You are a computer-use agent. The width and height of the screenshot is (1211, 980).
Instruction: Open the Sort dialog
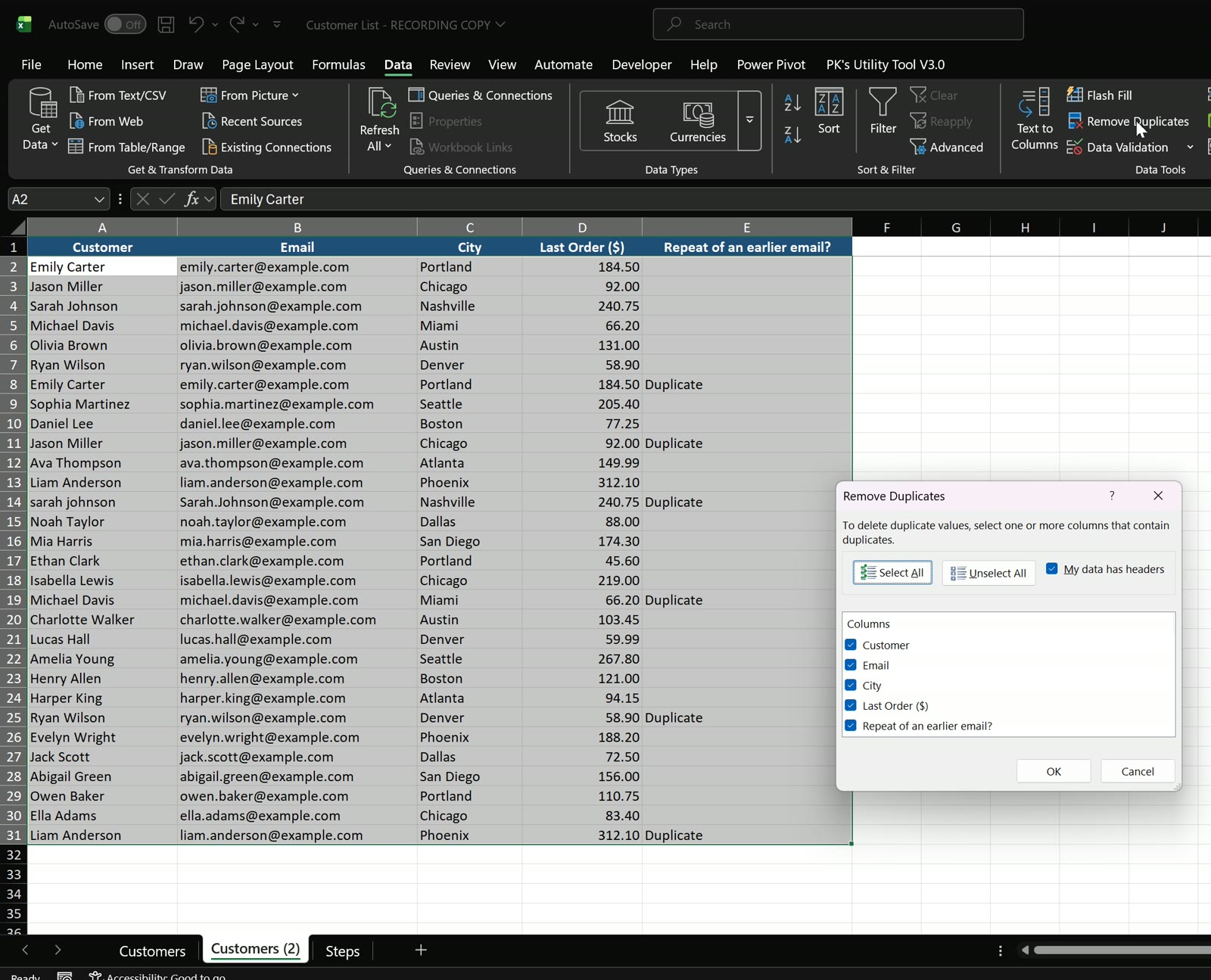click(x=829, y=112)
